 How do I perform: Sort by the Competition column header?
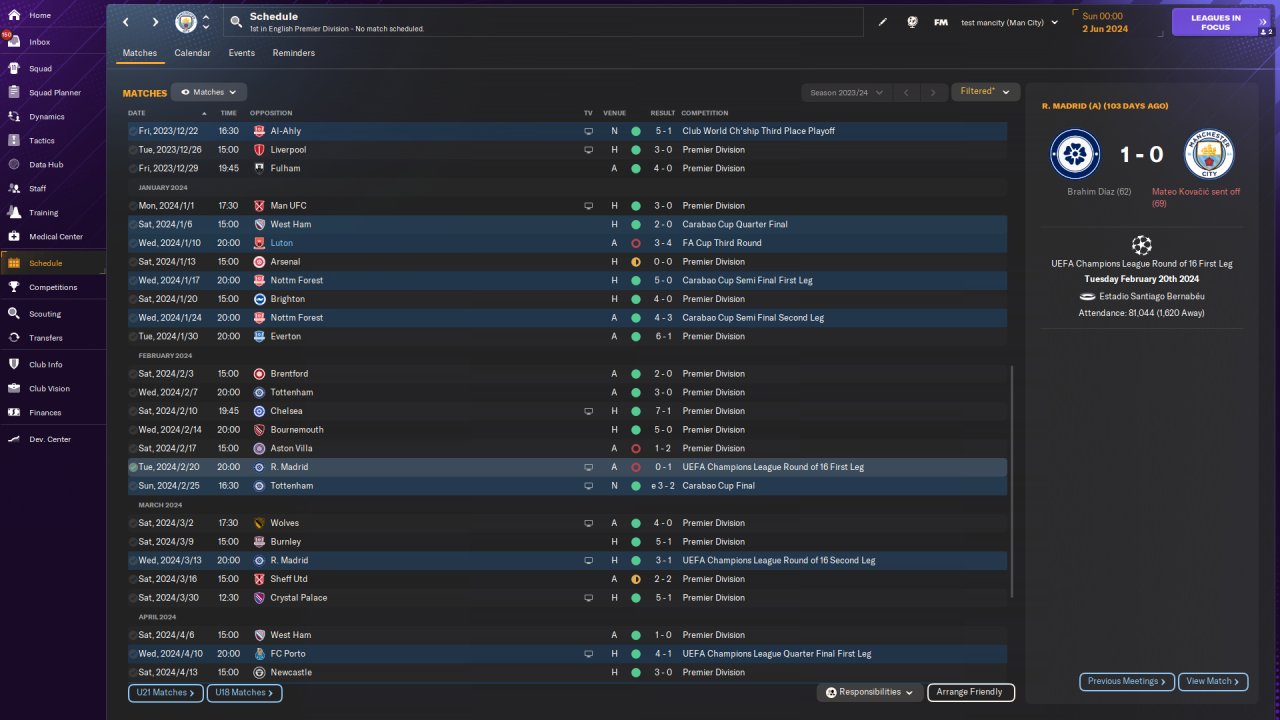[x=705, y=113]
